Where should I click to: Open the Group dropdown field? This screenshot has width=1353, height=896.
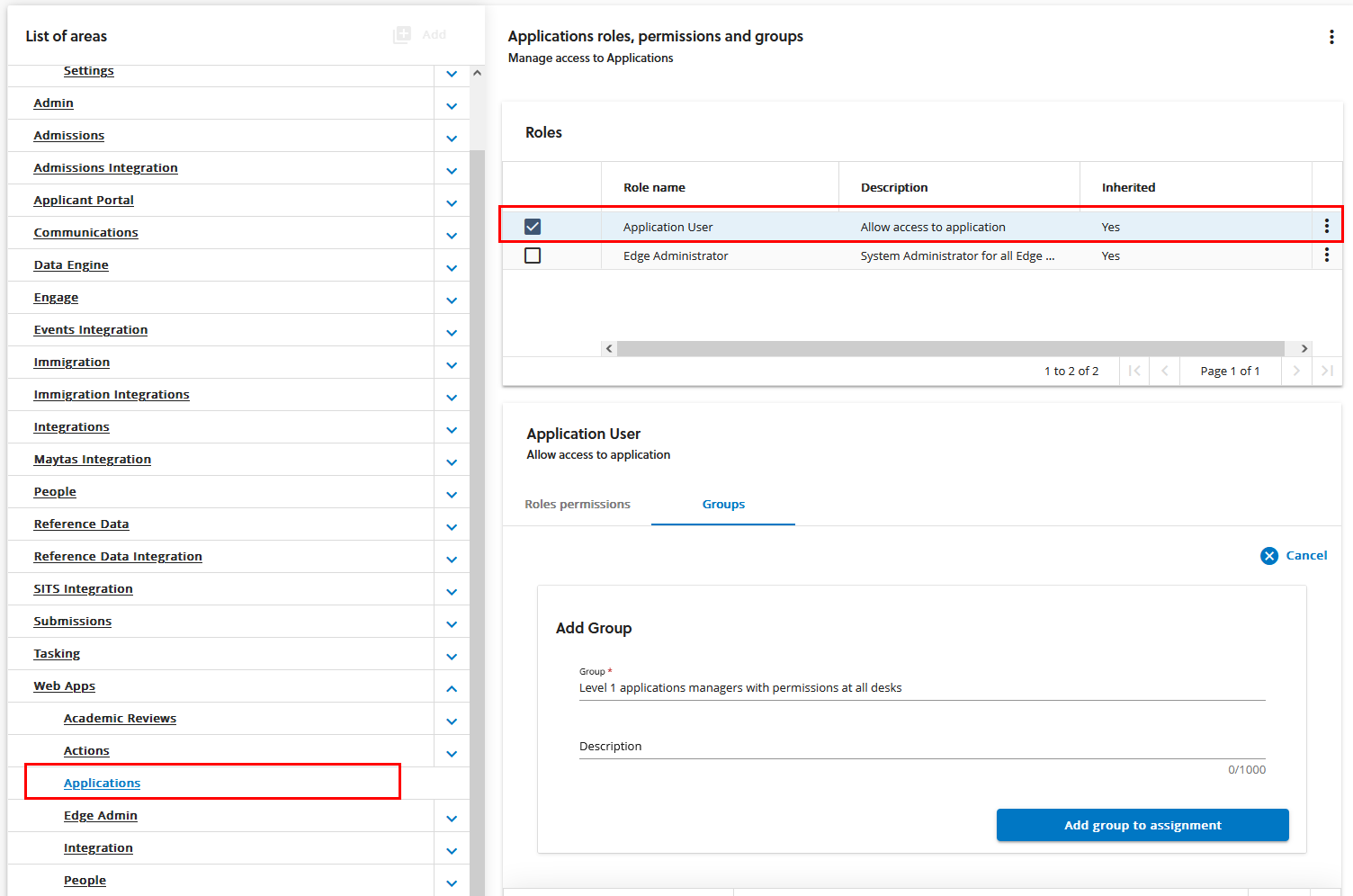921,688
